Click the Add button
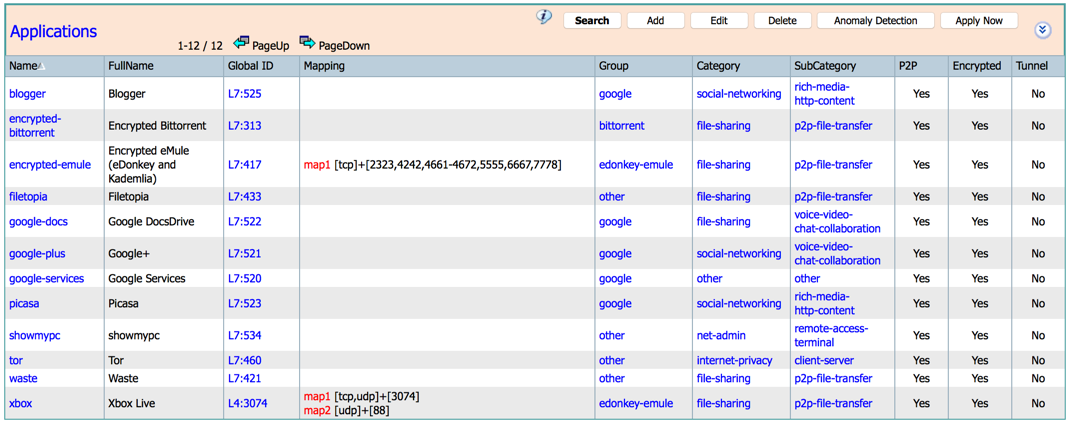This screenshot has height=424, width=1069. pyautogui.click(x=655, y=20)
